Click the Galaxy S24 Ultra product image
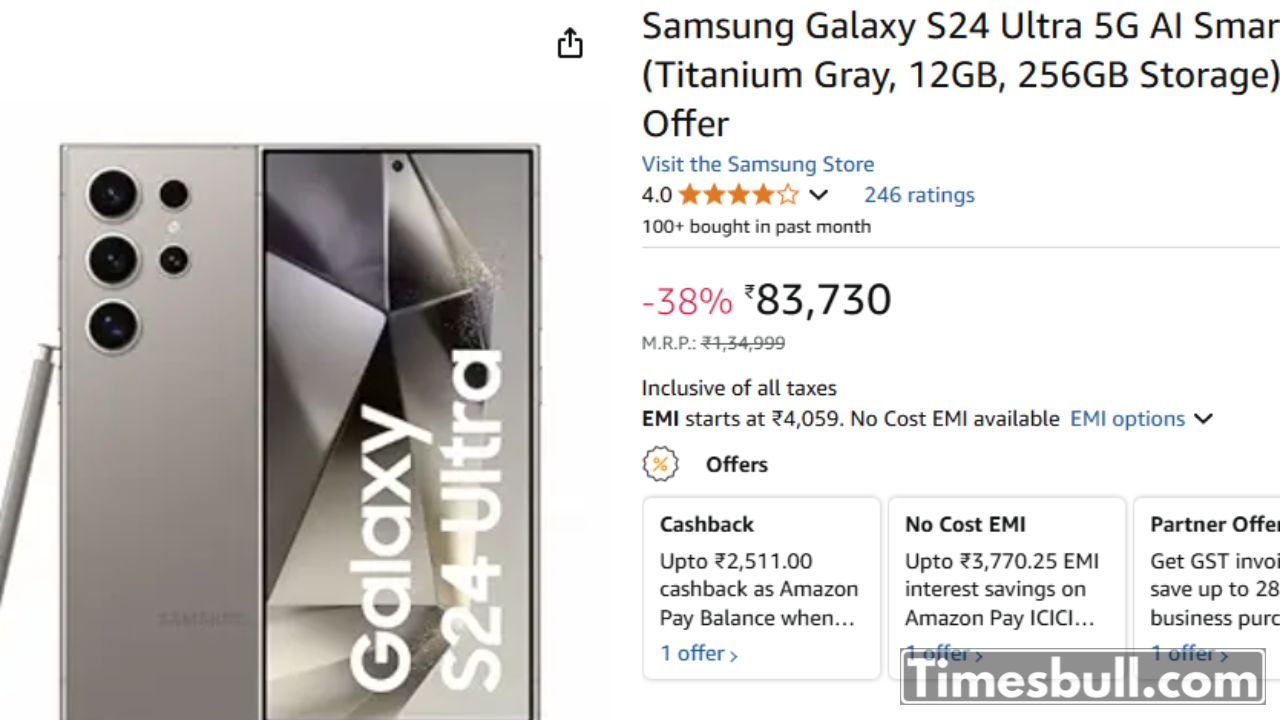This screenshot has height=720, width=1280. (x=300, y=430)
